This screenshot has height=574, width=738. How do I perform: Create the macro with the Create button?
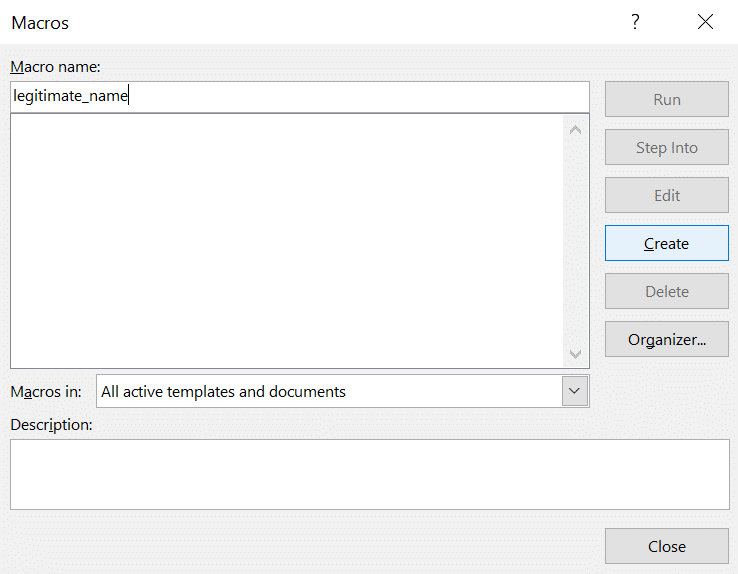click(666, 244)
